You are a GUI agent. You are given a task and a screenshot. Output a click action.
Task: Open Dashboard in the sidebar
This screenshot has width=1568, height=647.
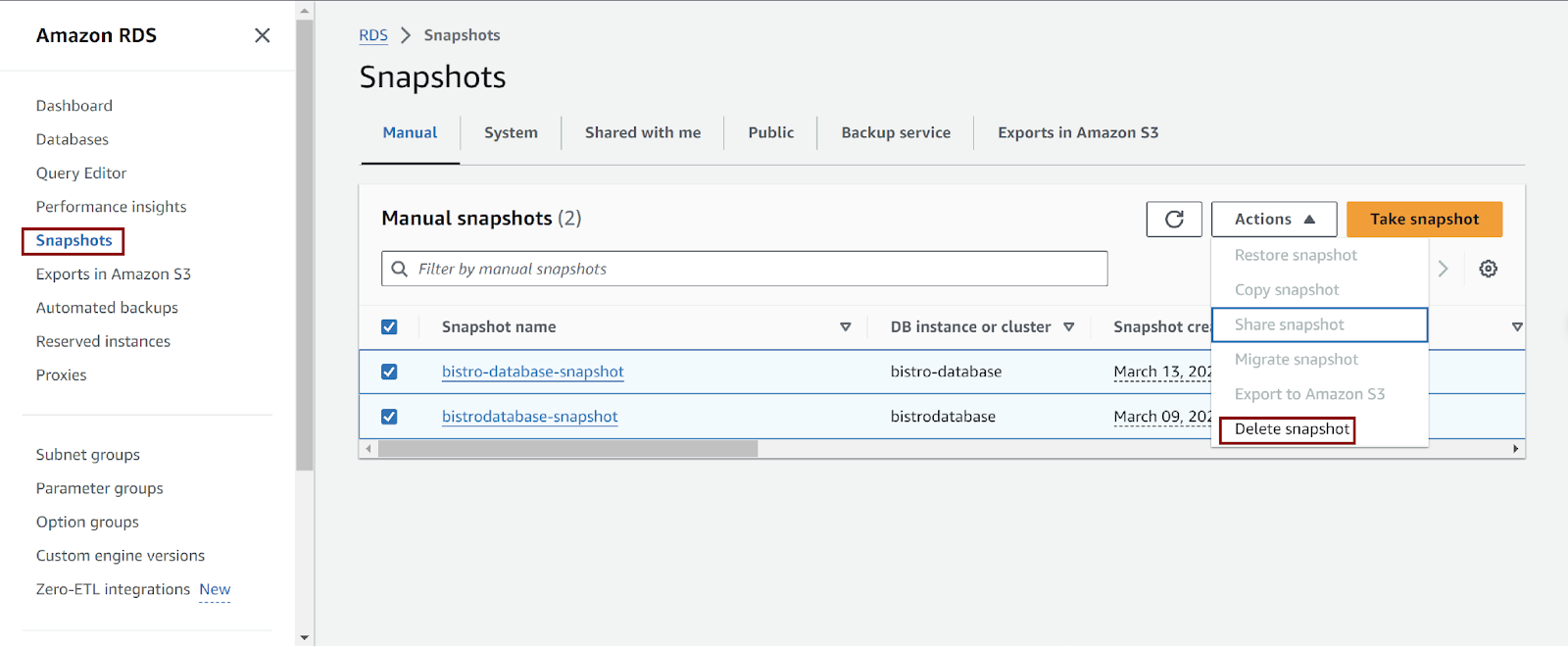pos(74,106)
